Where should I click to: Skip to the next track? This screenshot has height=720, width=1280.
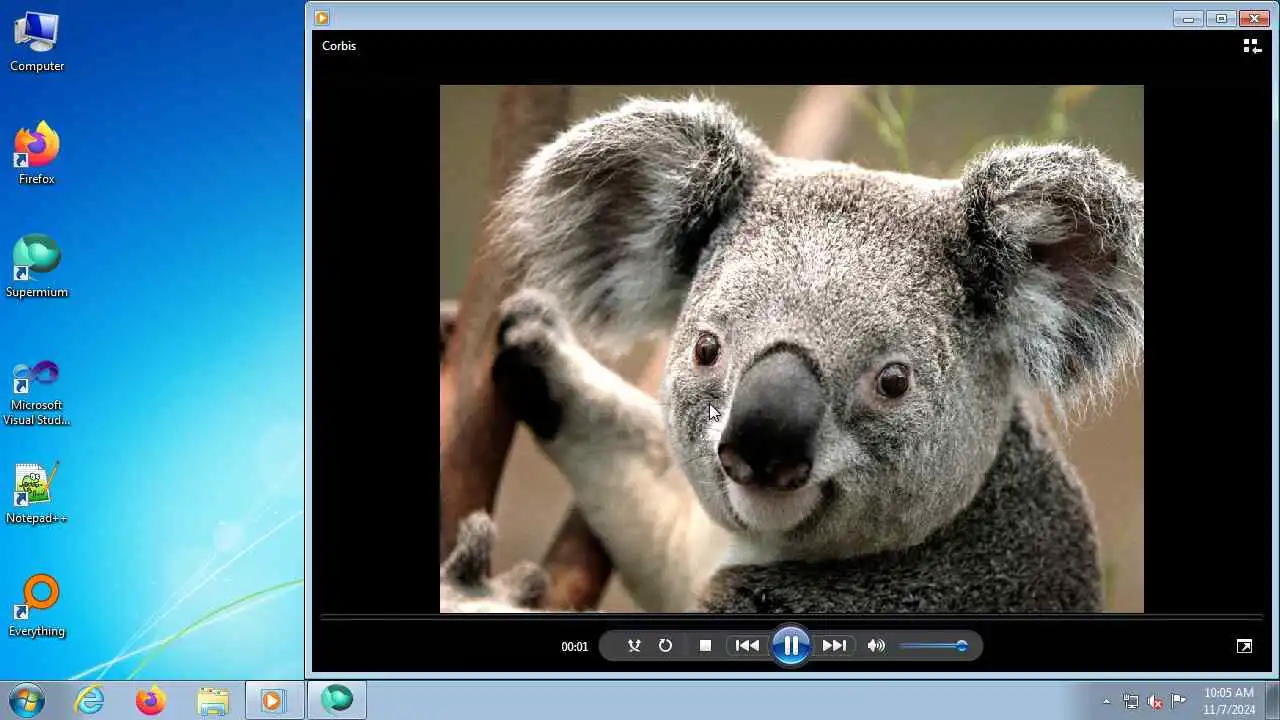pos(834,646)
